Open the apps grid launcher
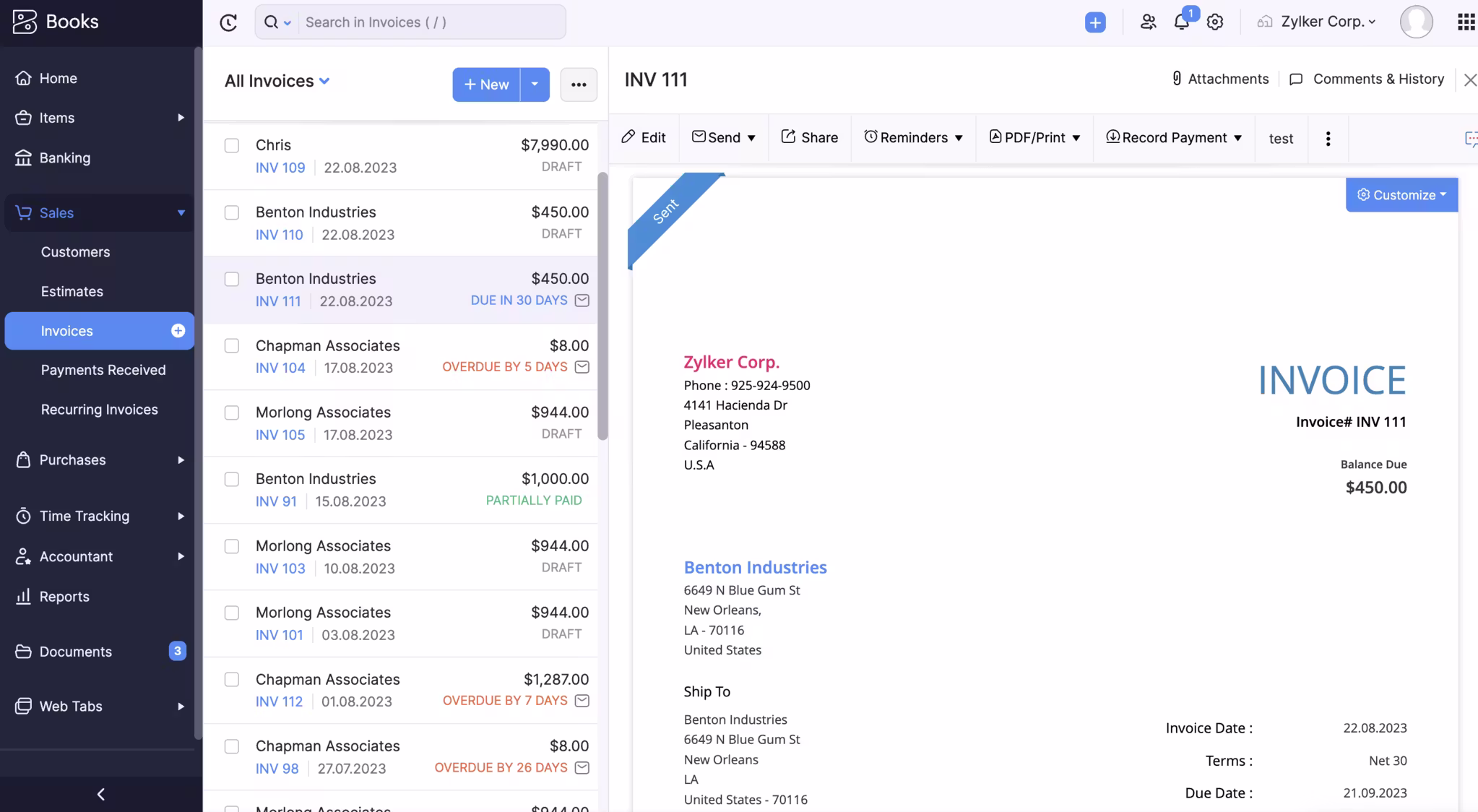 click(x=1466, y=22)
